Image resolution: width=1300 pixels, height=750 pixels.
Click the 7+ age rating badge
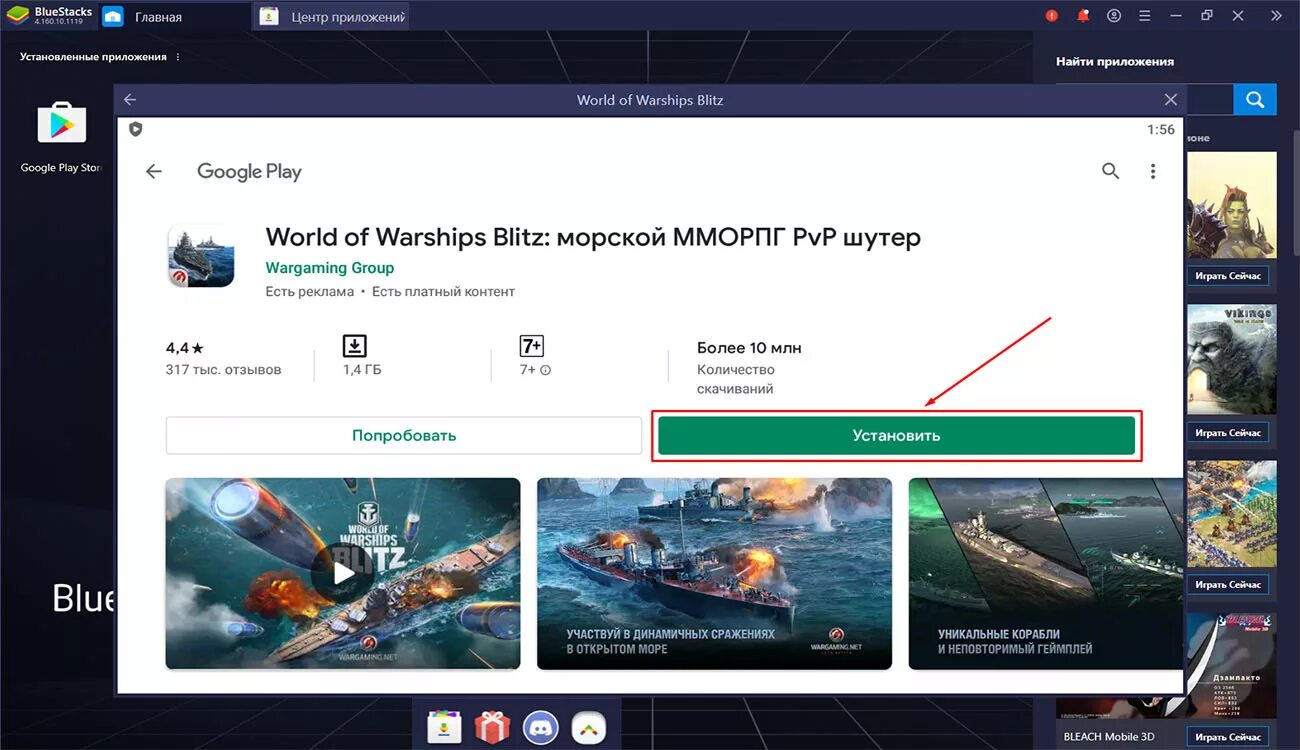tap(532, 346)
